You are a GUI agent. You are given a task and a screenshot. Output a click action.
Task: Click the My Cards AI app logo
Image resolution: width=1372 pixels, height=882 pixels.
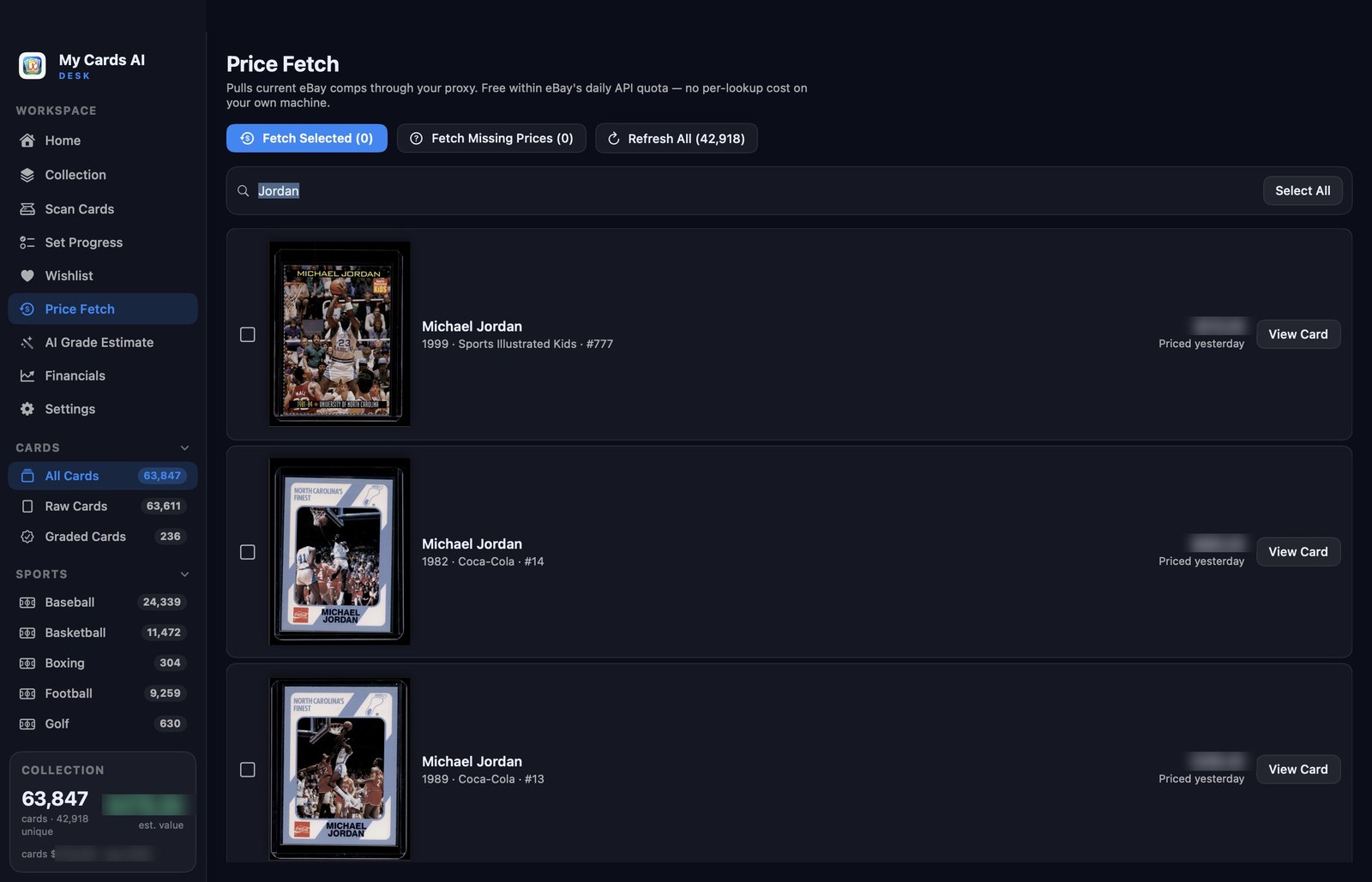point(33,65)
